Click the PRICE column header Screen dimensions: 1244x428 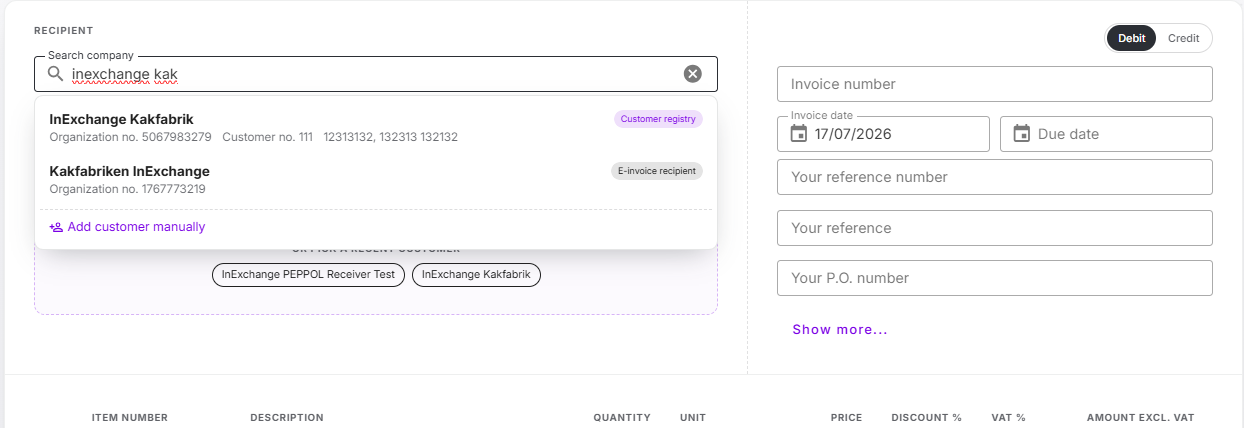pos(846,417)
